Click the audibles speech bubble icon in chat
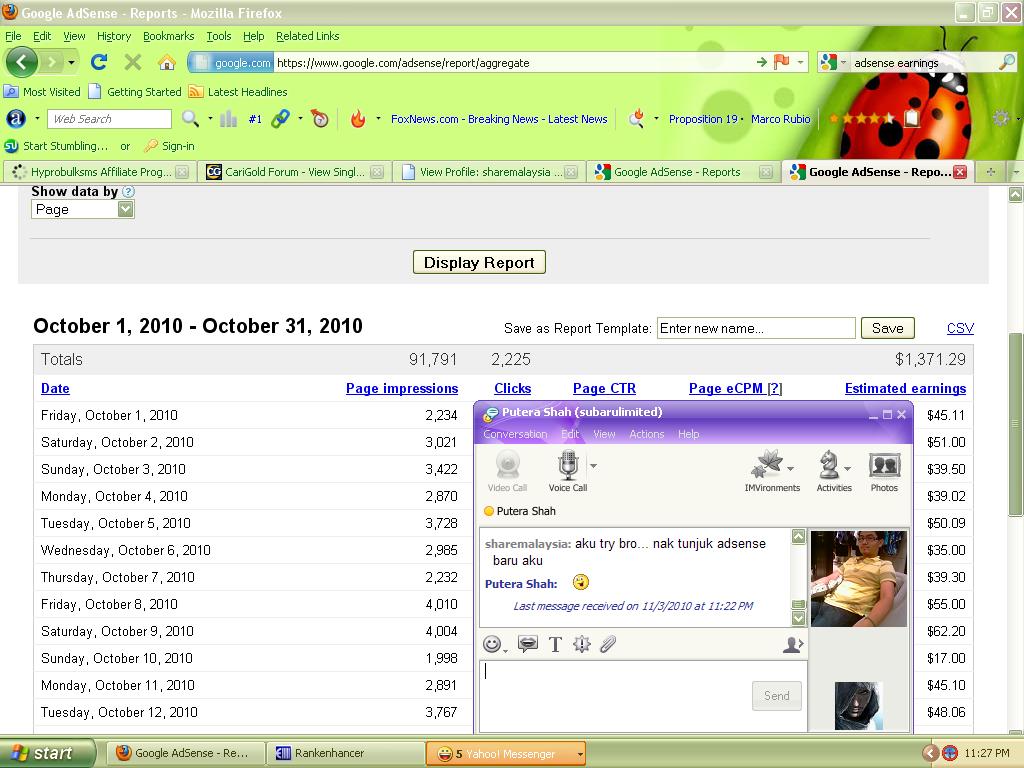The width and height of the screenshot is (1024, 768). tap(528, 645)
